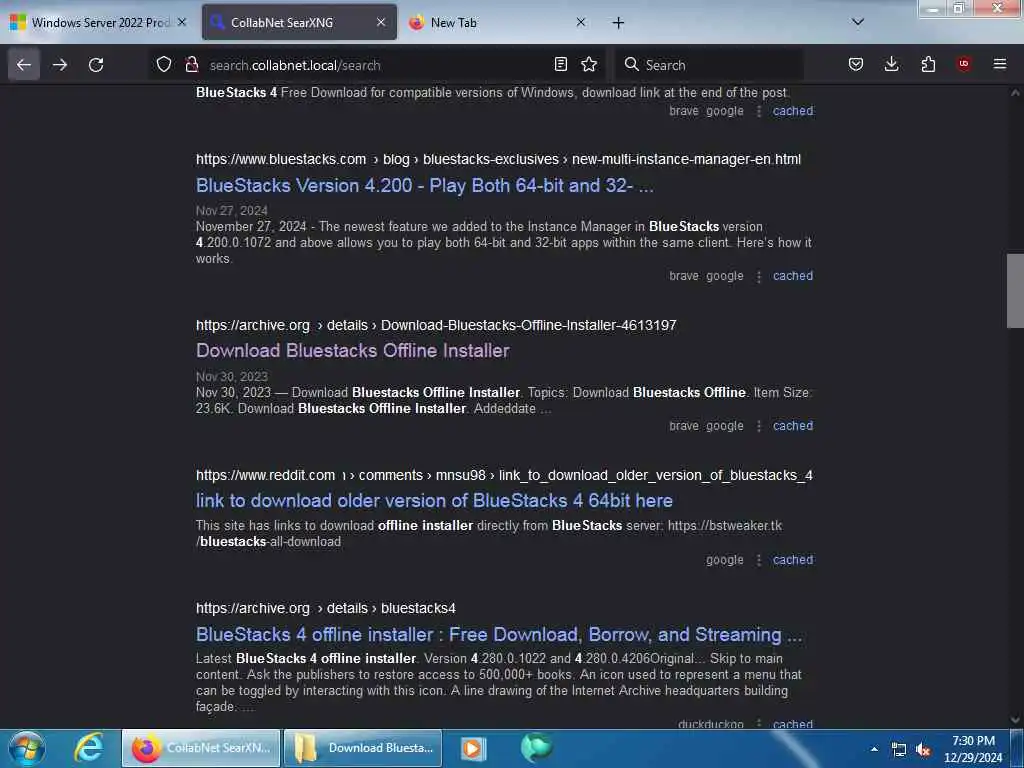Viewport: 1024px width, 768px height.
Task: Click archive.org Download-Bluestacks-Offline-Installer URL
Action: pyautogui.click(x=436, y=325)
